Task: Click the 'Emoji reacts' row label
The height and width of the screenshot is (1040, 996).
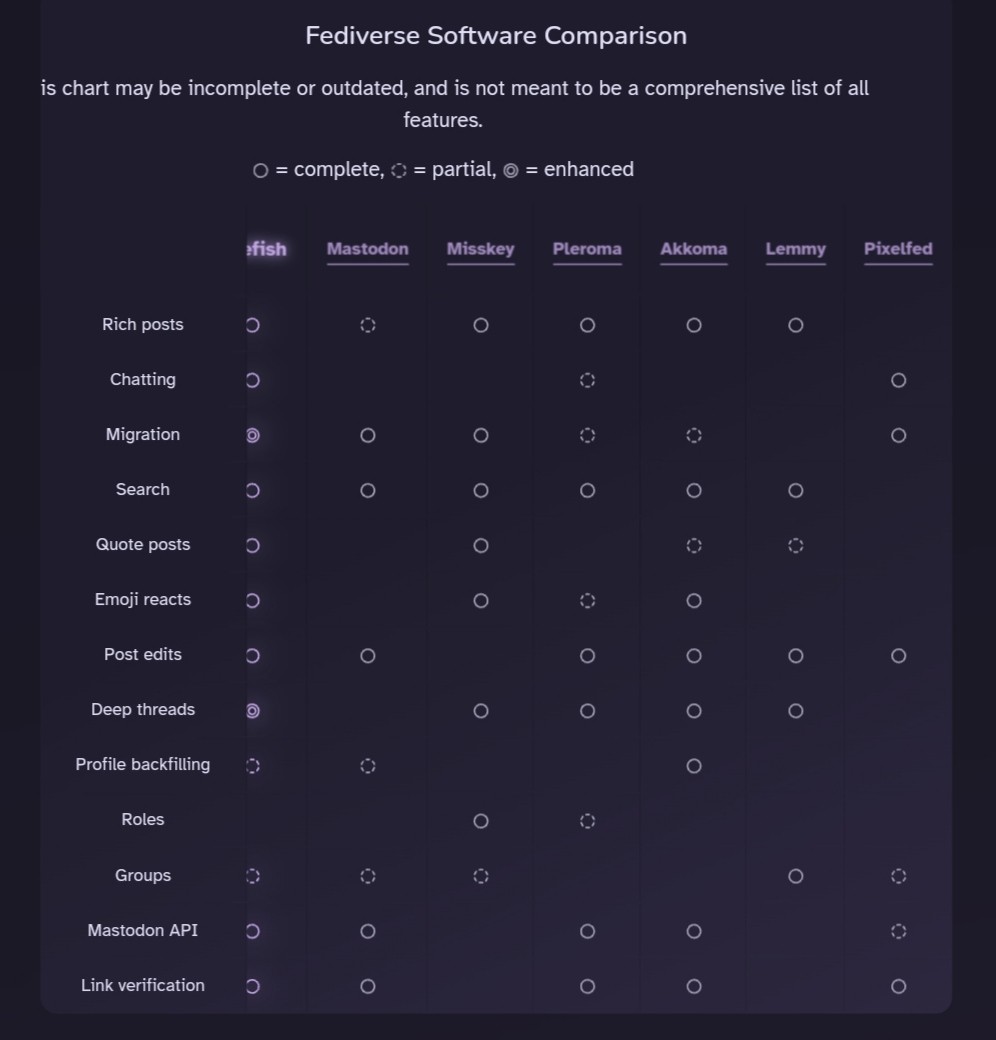Action: [x=143, y=600]
